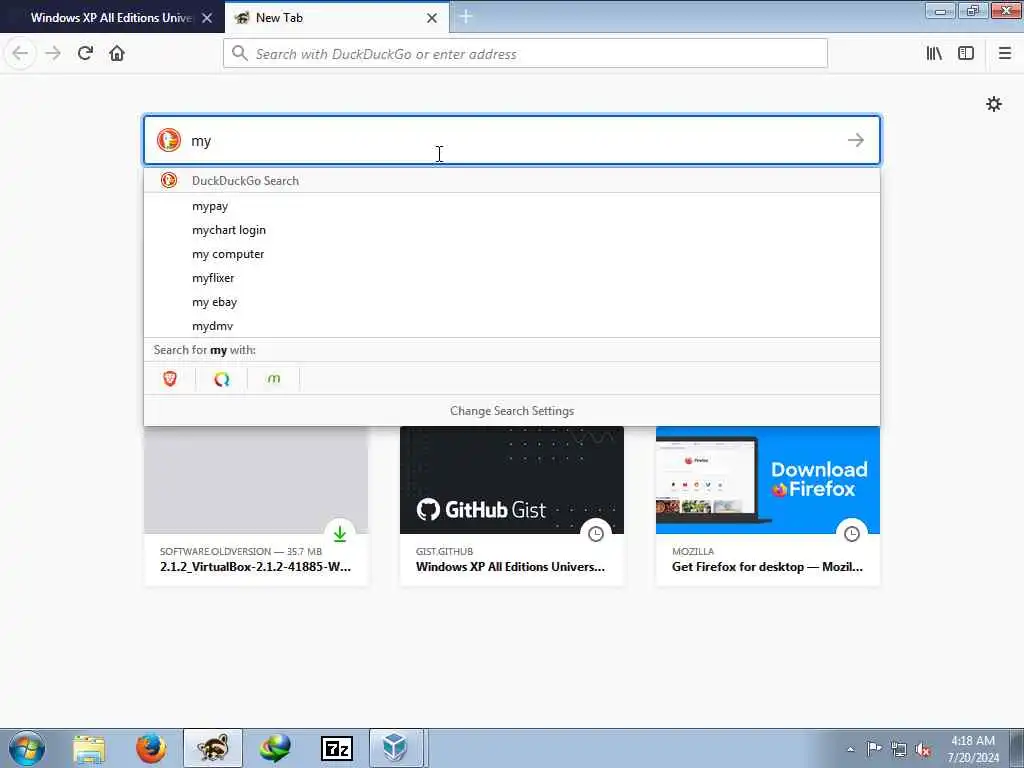This screenshot has height=768, width=1024.
Task: Choose the myflixer suggestion
Action: (511, 278)
